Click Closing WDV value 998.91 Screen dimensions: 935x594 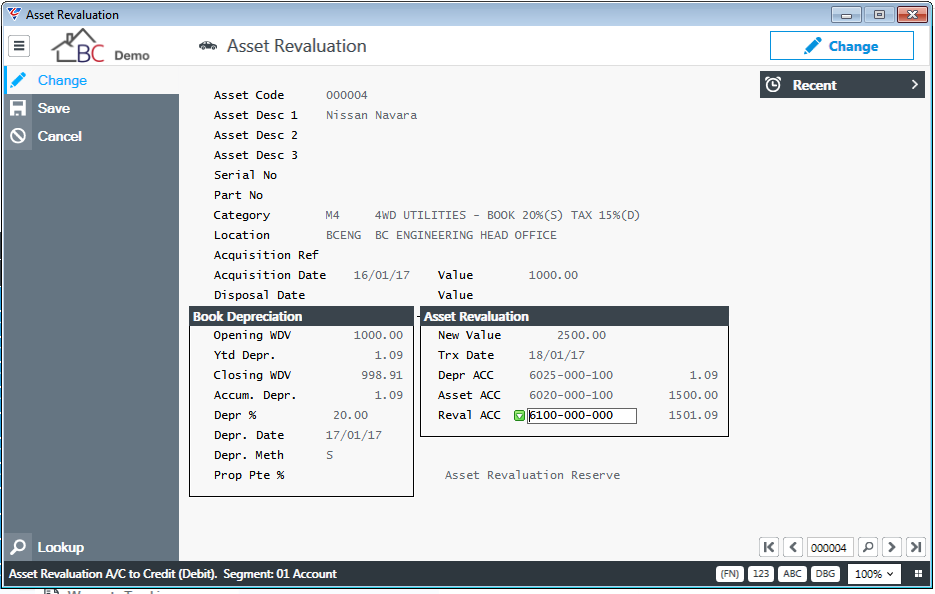click(x=382, y=375)
